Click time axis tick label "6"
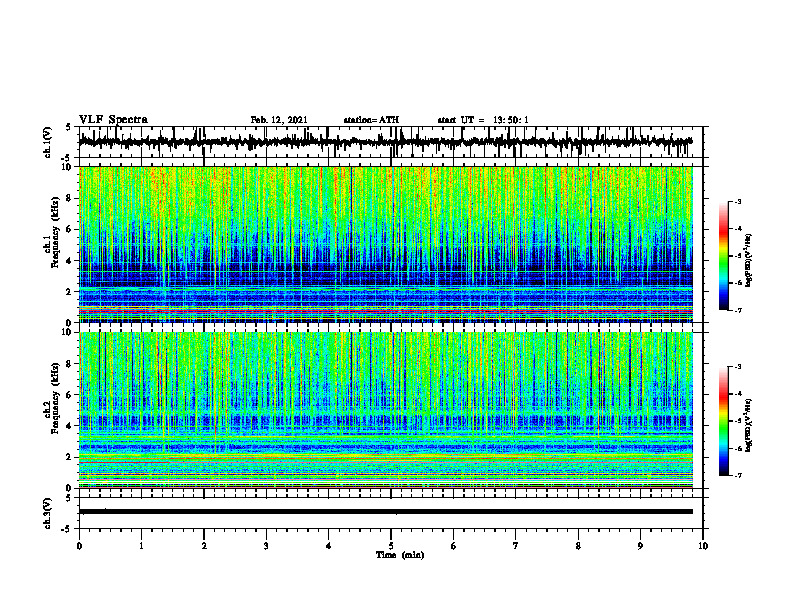The height and width of the screenshot is (612, 792). 454,546
